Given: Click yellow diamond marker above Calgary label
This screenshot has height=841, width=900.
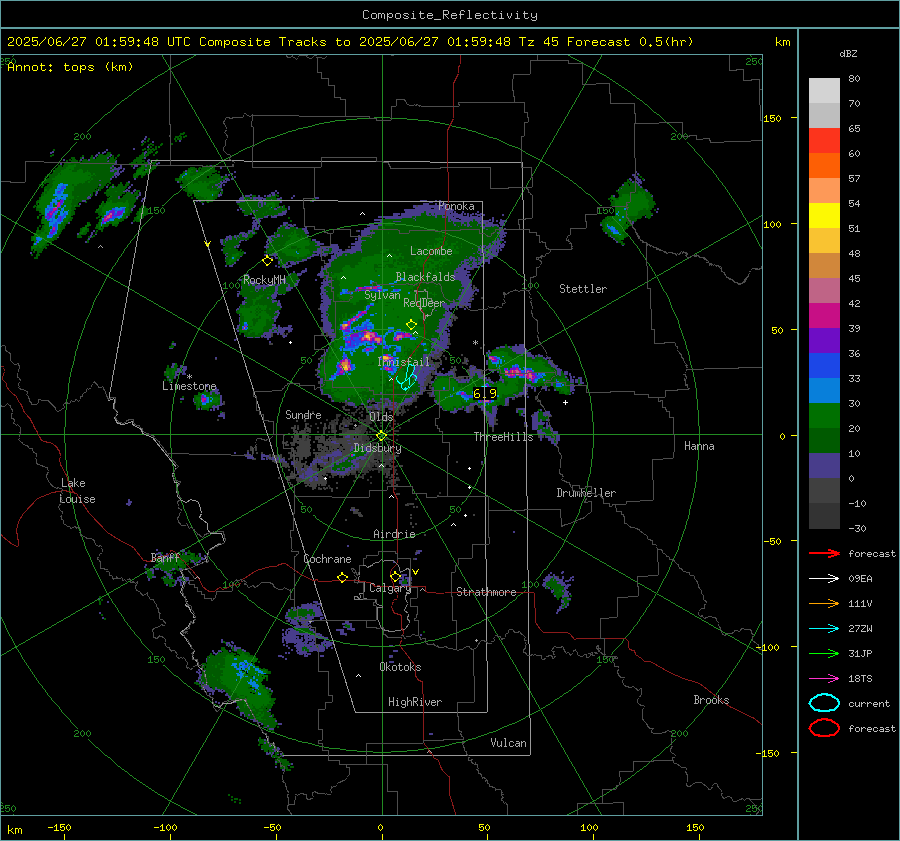Looking at the screenshot, I should [x=395, y=576].
